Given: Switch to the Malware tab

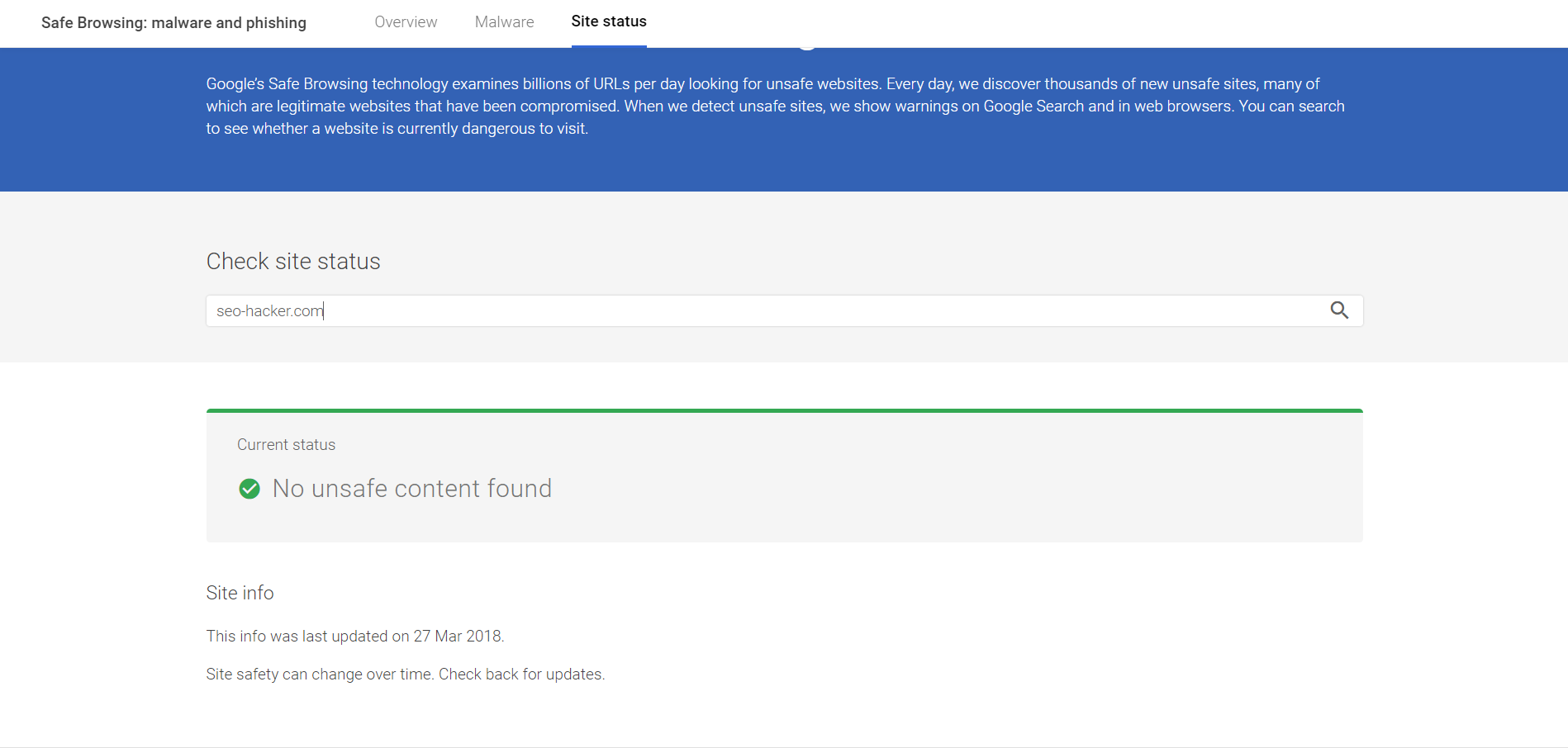Looking at the screenshot, I should click(x=504, y=22).
